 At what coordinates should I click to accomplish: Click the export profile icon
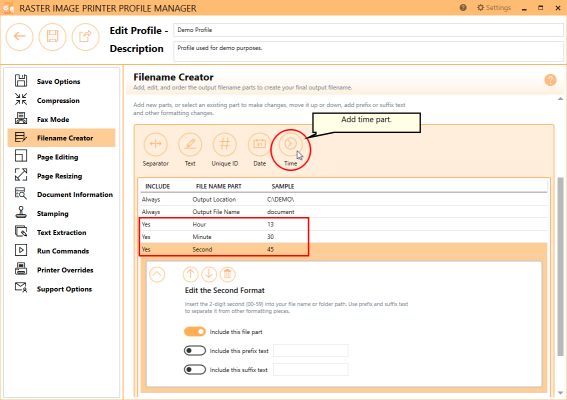tap(85, 37)
